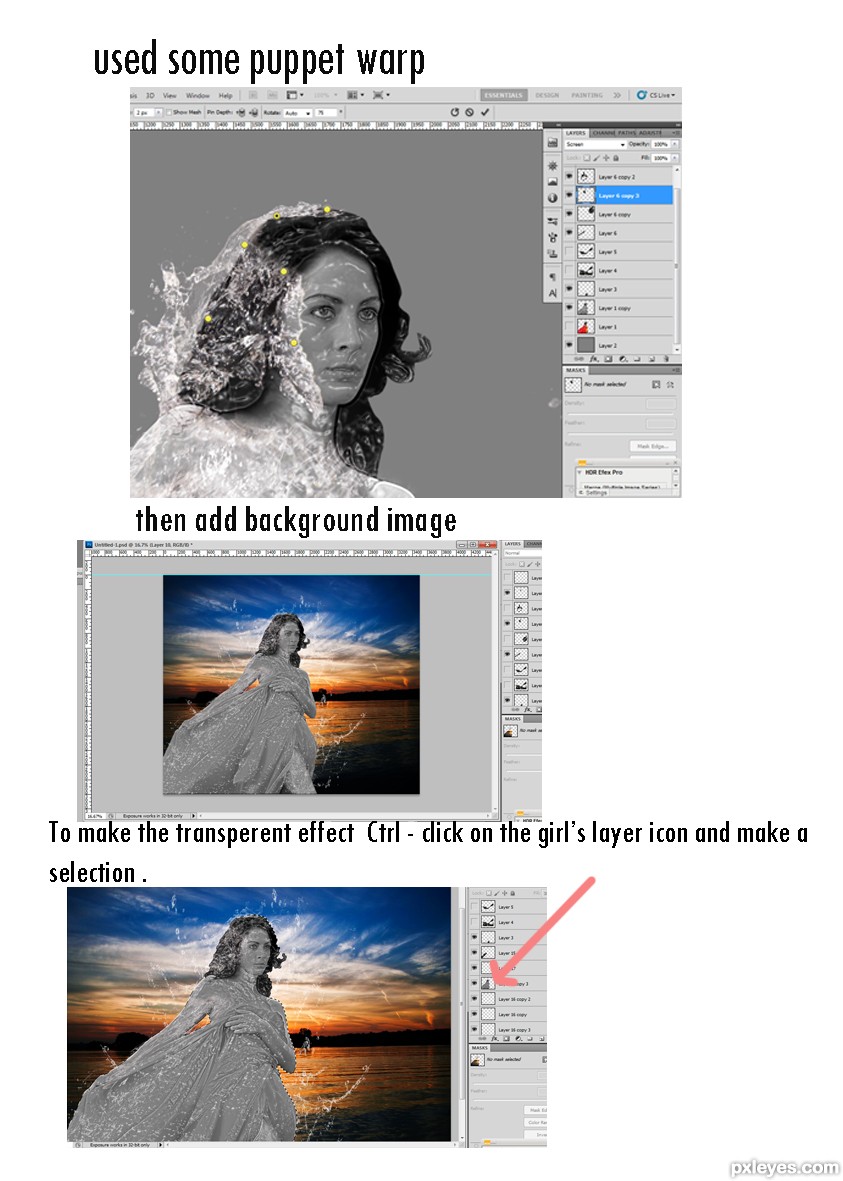Switch to the CHANNELS tab
The image size is (843, 1181).
603,133
